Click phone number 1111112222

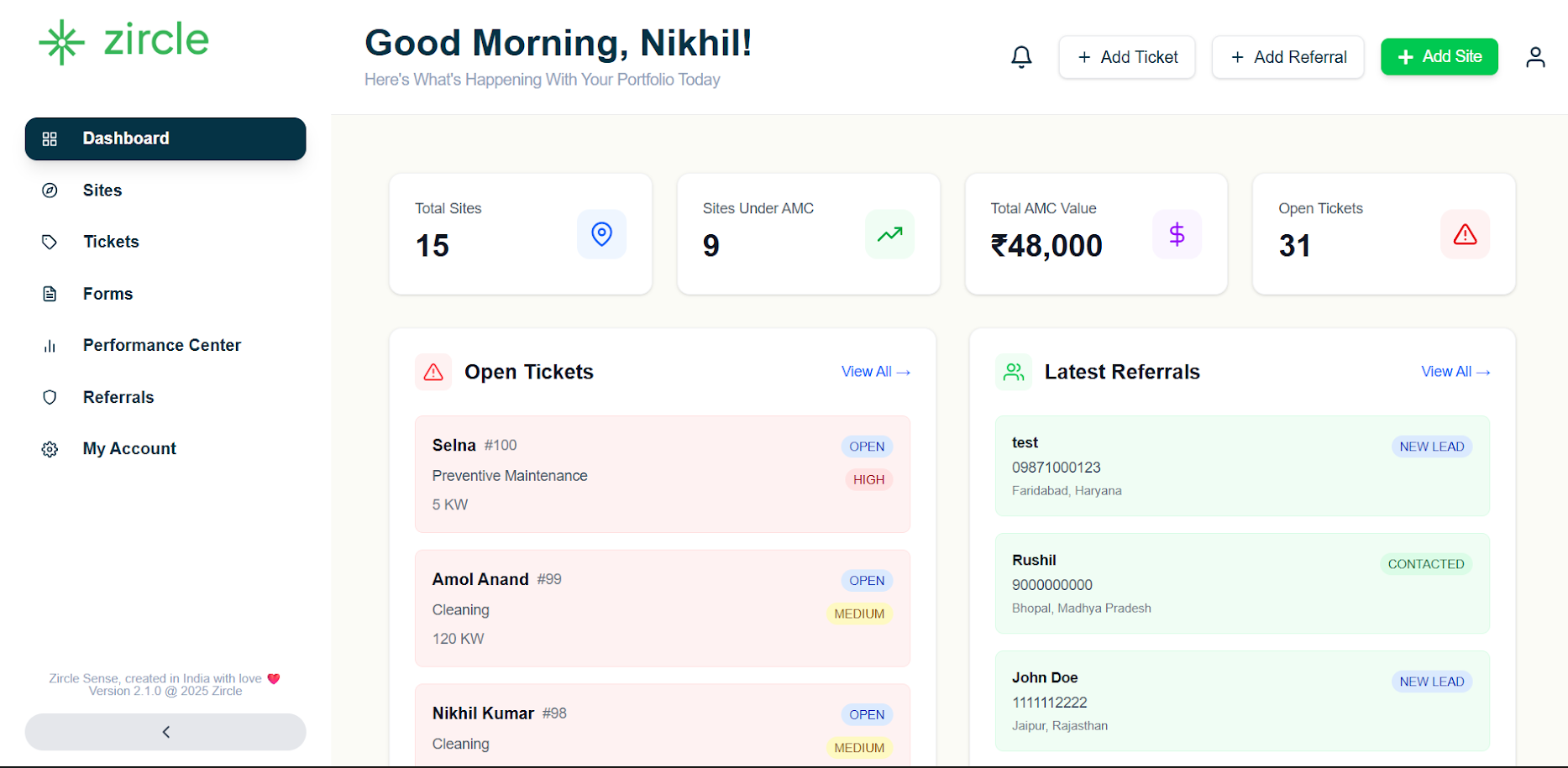[1050, 703]
